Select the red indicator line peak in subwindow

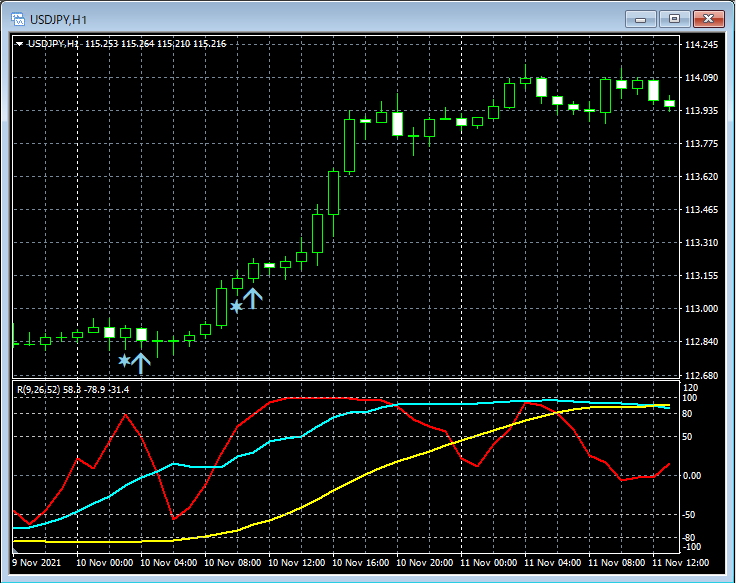tap(123, 413)
